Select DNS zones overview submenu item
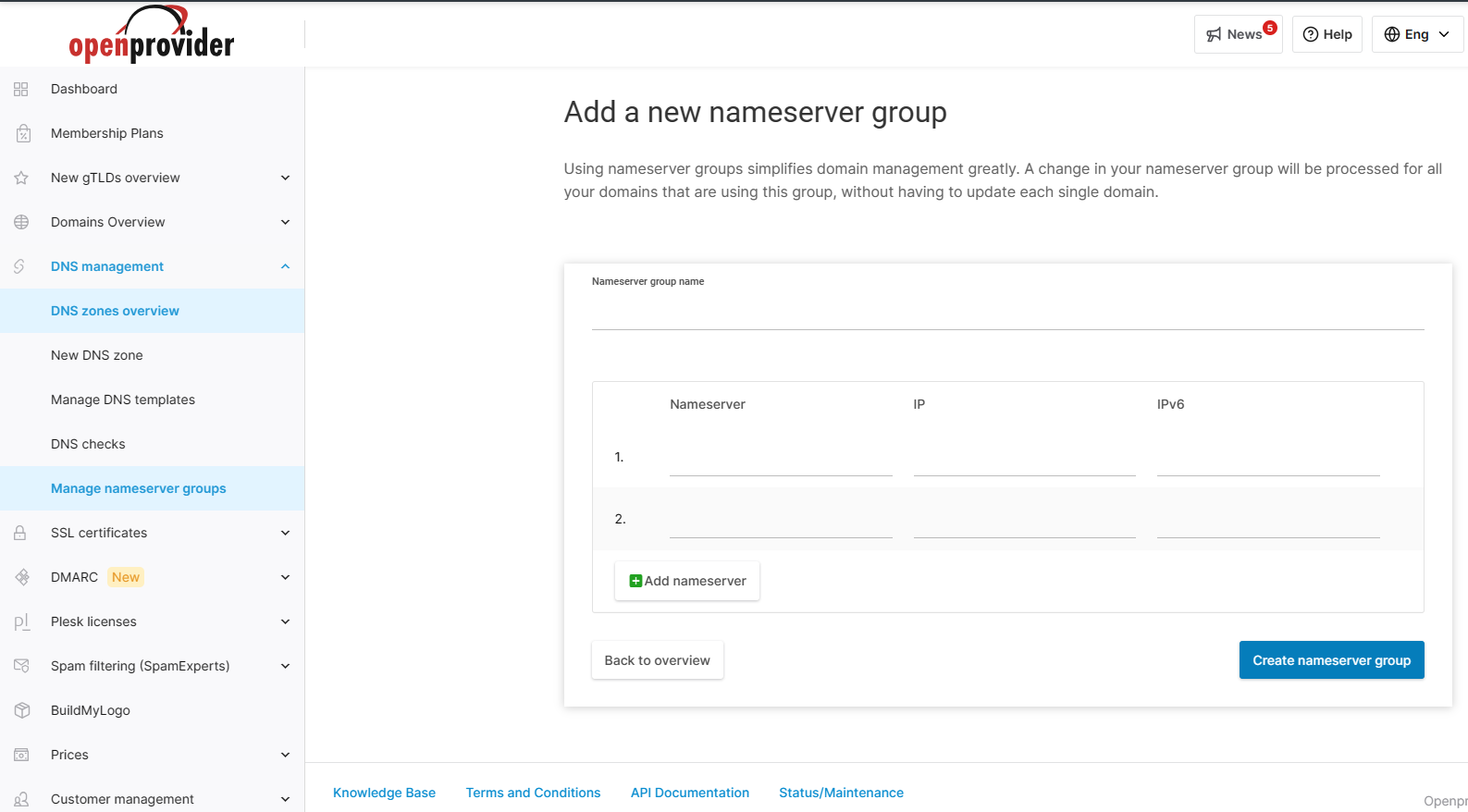The height and width of the screenshot is (812, 1468). pyautogui.click(x=152, y=311)
